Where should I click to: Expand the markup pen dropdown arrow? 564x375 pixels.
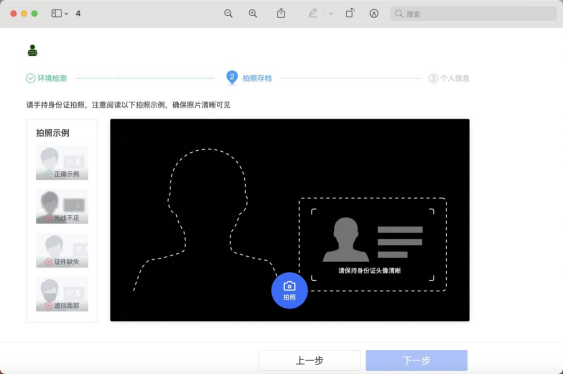331,14
